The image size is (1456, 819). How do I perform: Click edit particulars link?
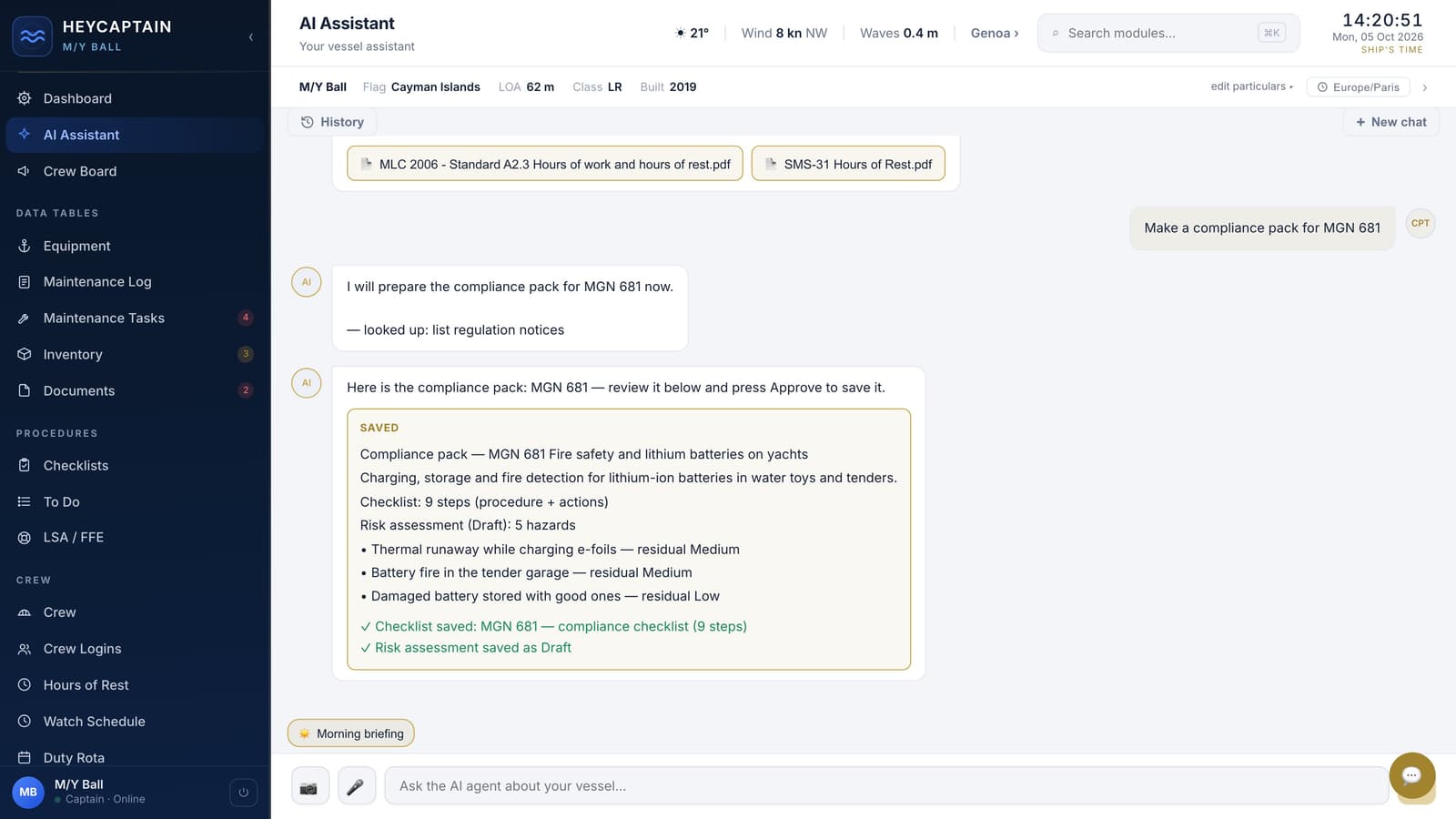tap(1251, 86)
